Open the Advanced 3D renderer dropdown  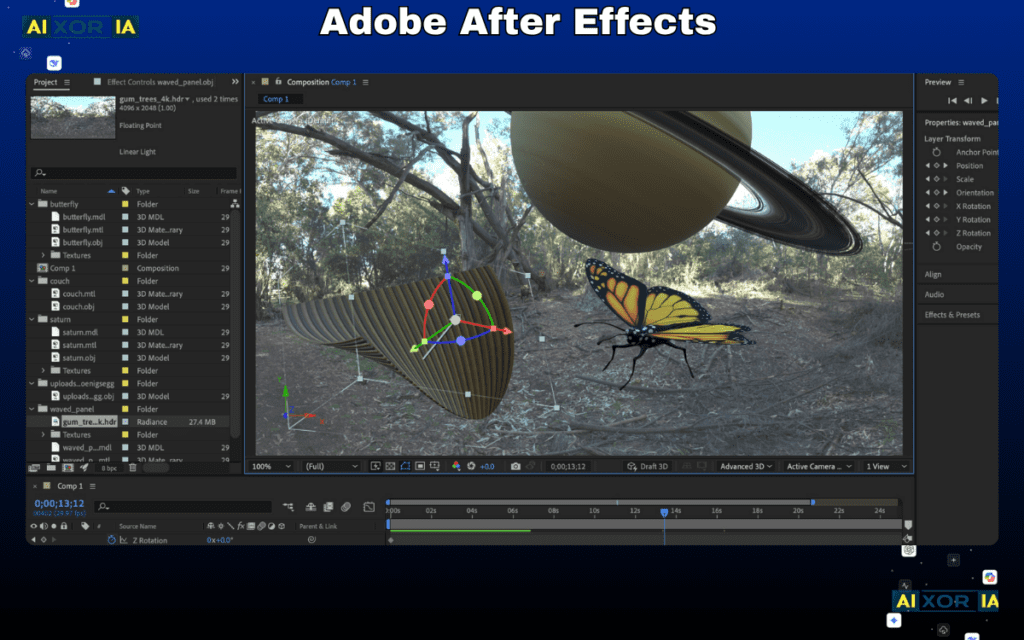pyautogui.click(x=745, y=465)
